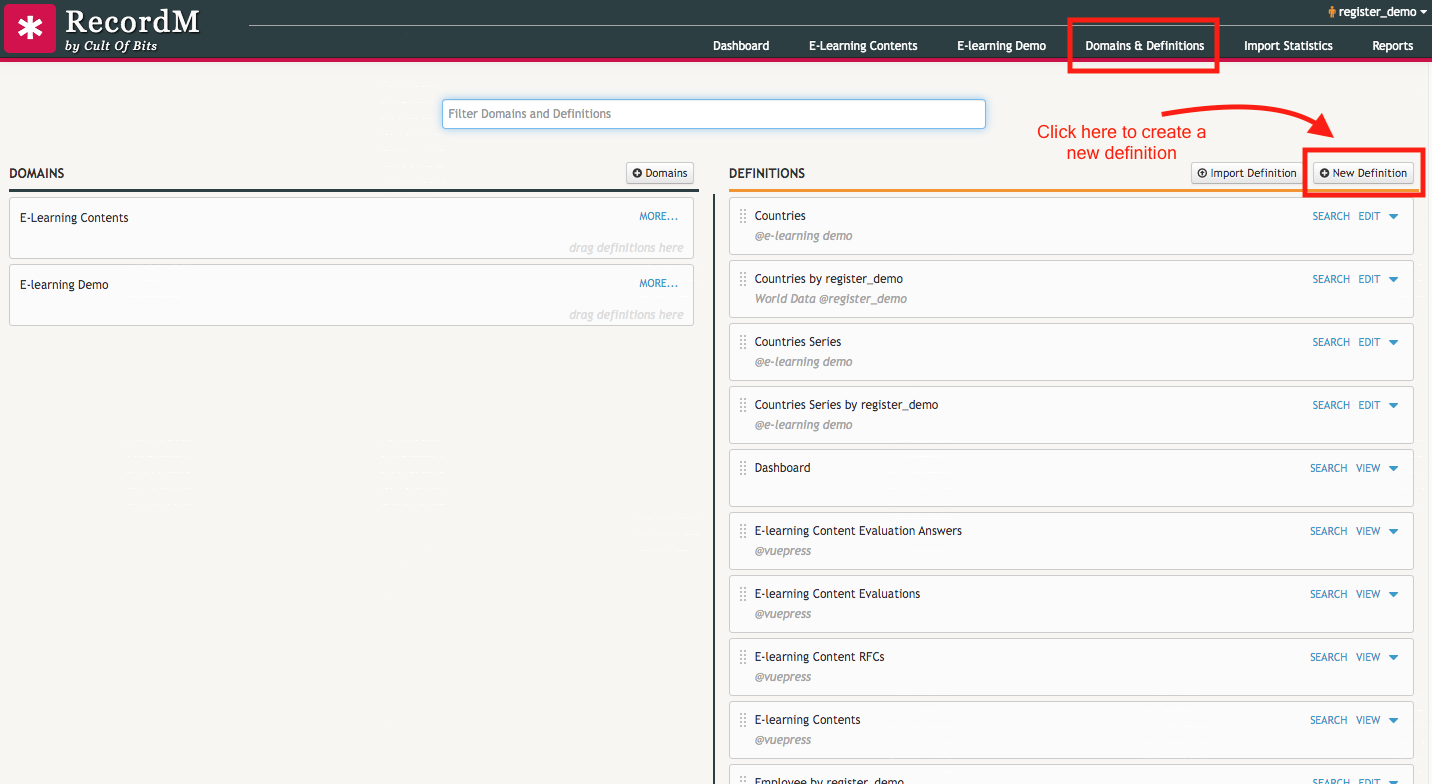Open dropdown for Countries Series by register_demo
1432x784 pixels.
1394,406
